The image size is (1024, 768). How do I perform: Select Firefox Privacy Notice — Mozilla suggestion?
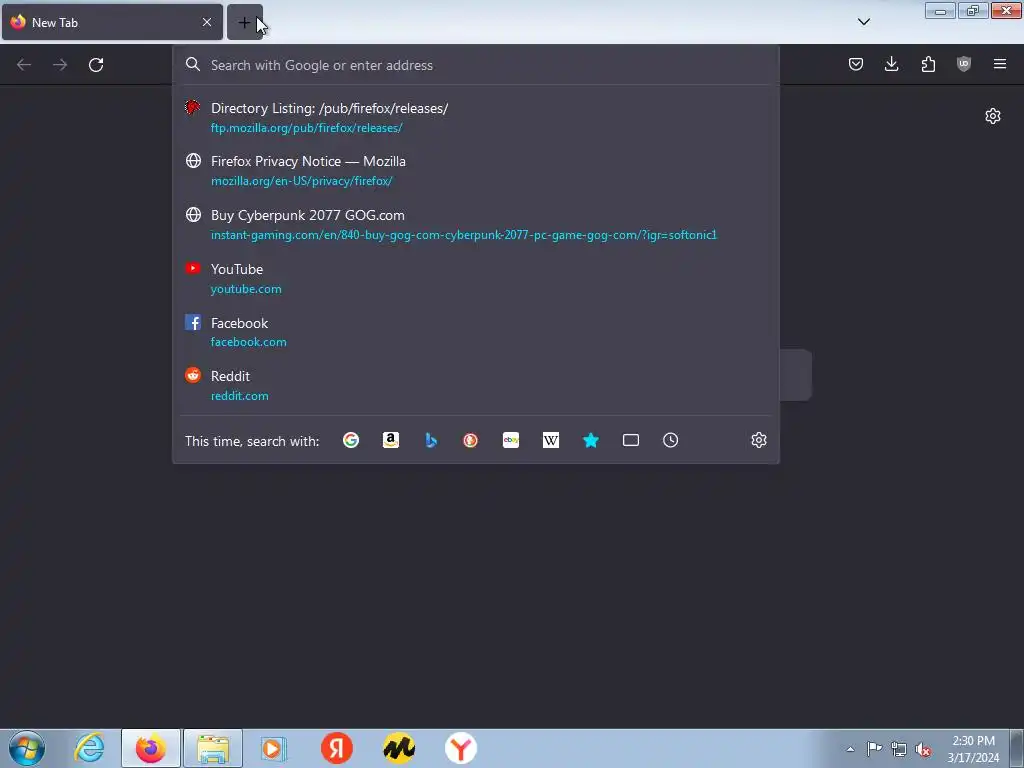tap(308, 161)
